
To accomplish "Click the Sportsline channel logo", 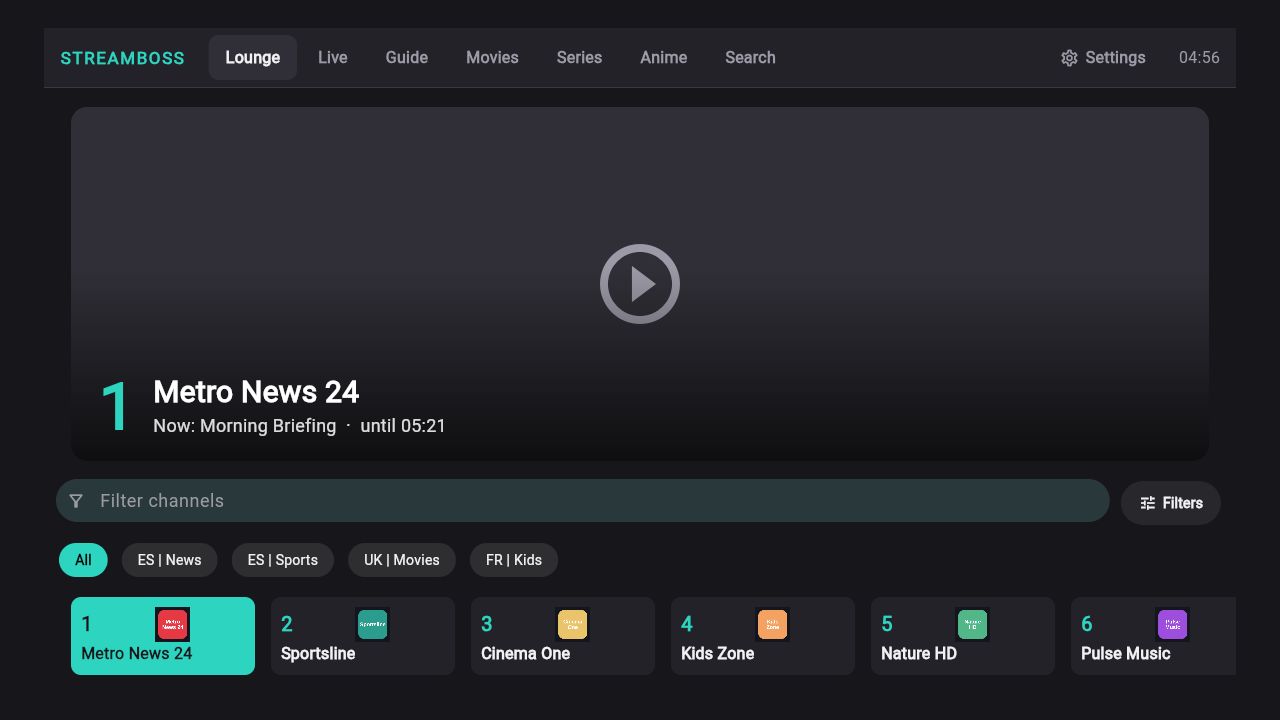I will pos(372,625).
